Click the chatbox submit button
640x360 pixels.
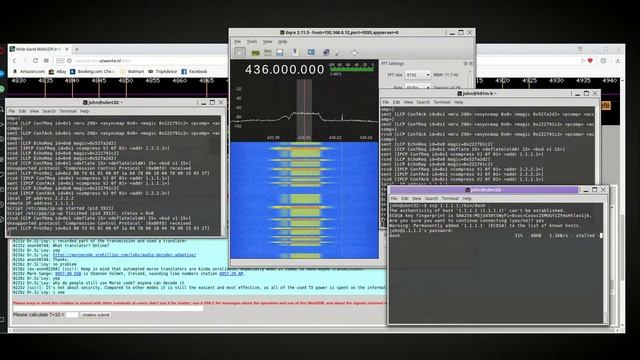[x=96, y=315]
